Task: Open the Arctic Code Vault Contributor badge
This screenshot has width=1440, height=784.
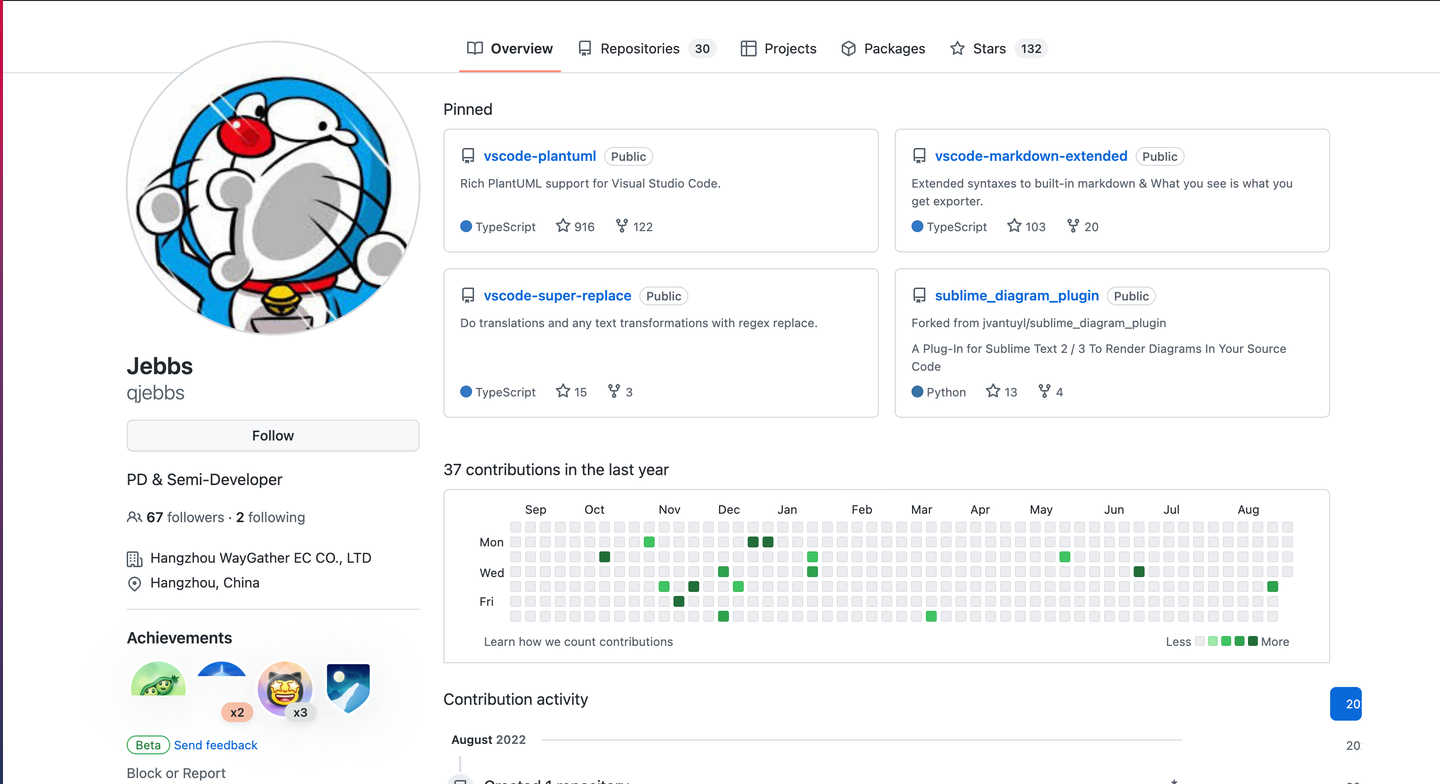Action: coord(348,688)
